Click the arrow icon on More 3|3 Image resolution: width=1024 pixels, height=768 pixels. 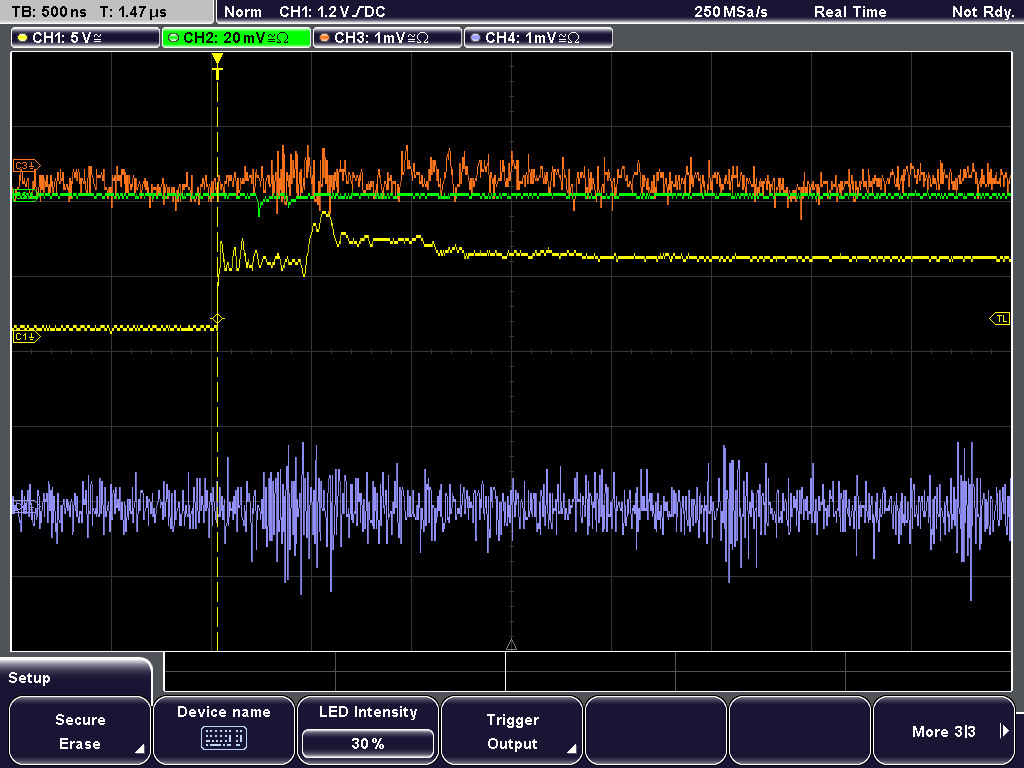click(x=1004, y=731)
